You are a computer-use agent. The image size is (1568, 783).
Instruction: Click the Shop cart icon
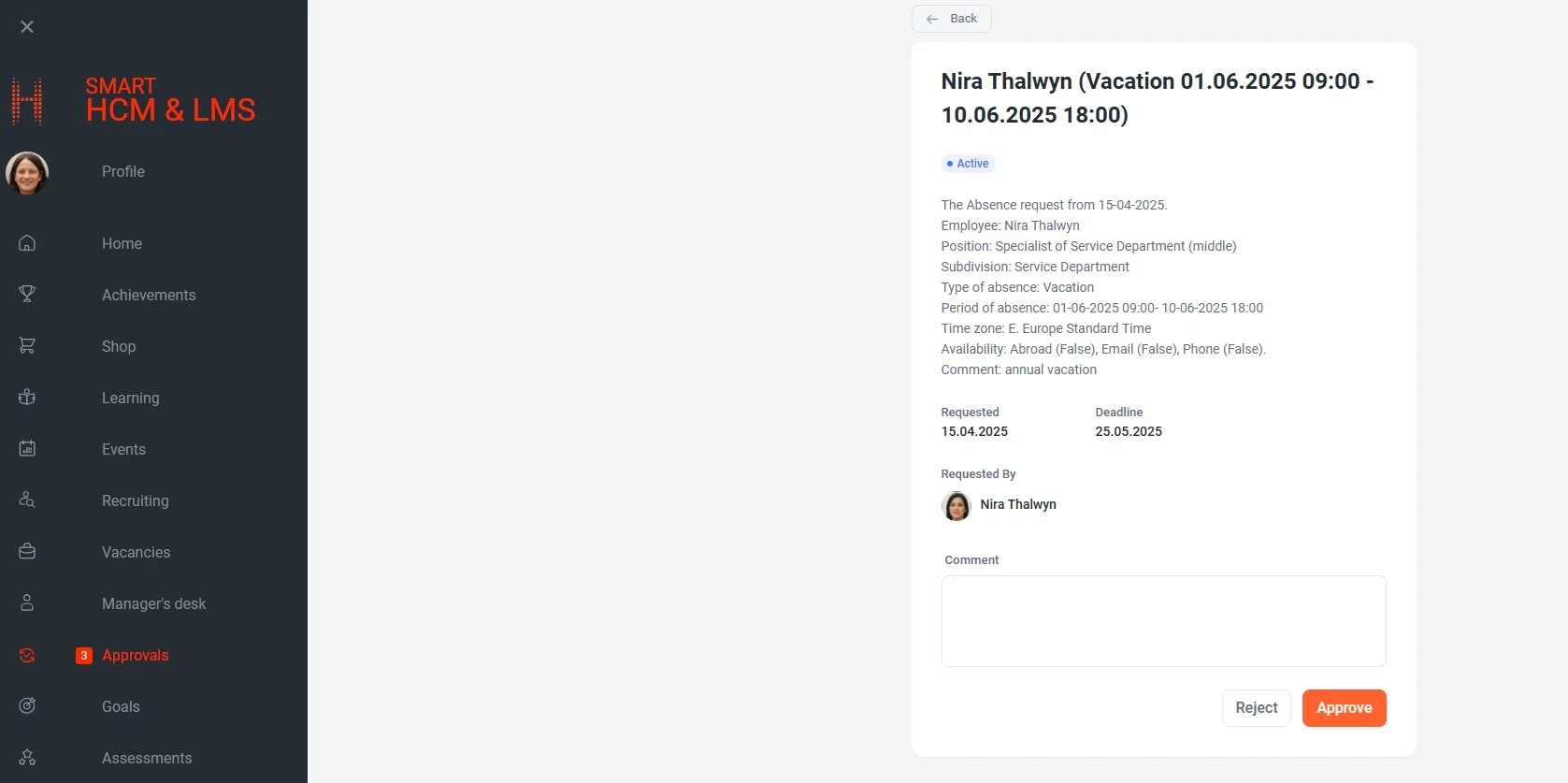27,346
